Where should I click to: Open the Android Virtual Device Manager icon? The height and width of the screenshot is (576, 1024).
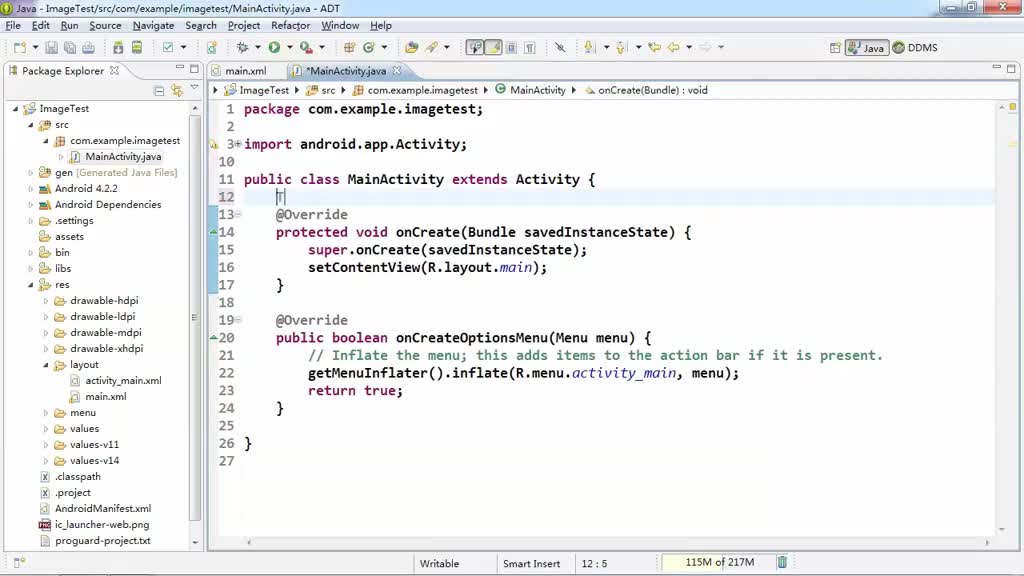pyautogui.click(x=136, y=48)
